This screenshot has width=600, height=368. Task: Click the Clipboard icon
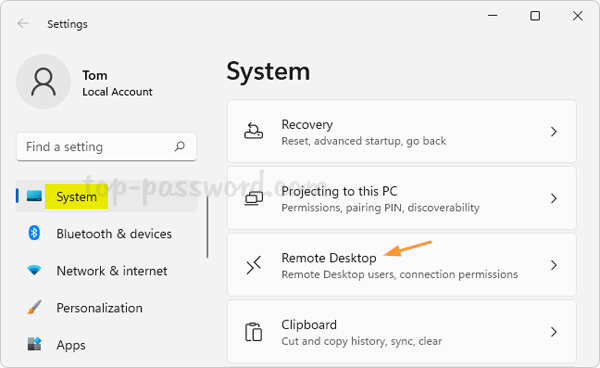coord(253,332)
